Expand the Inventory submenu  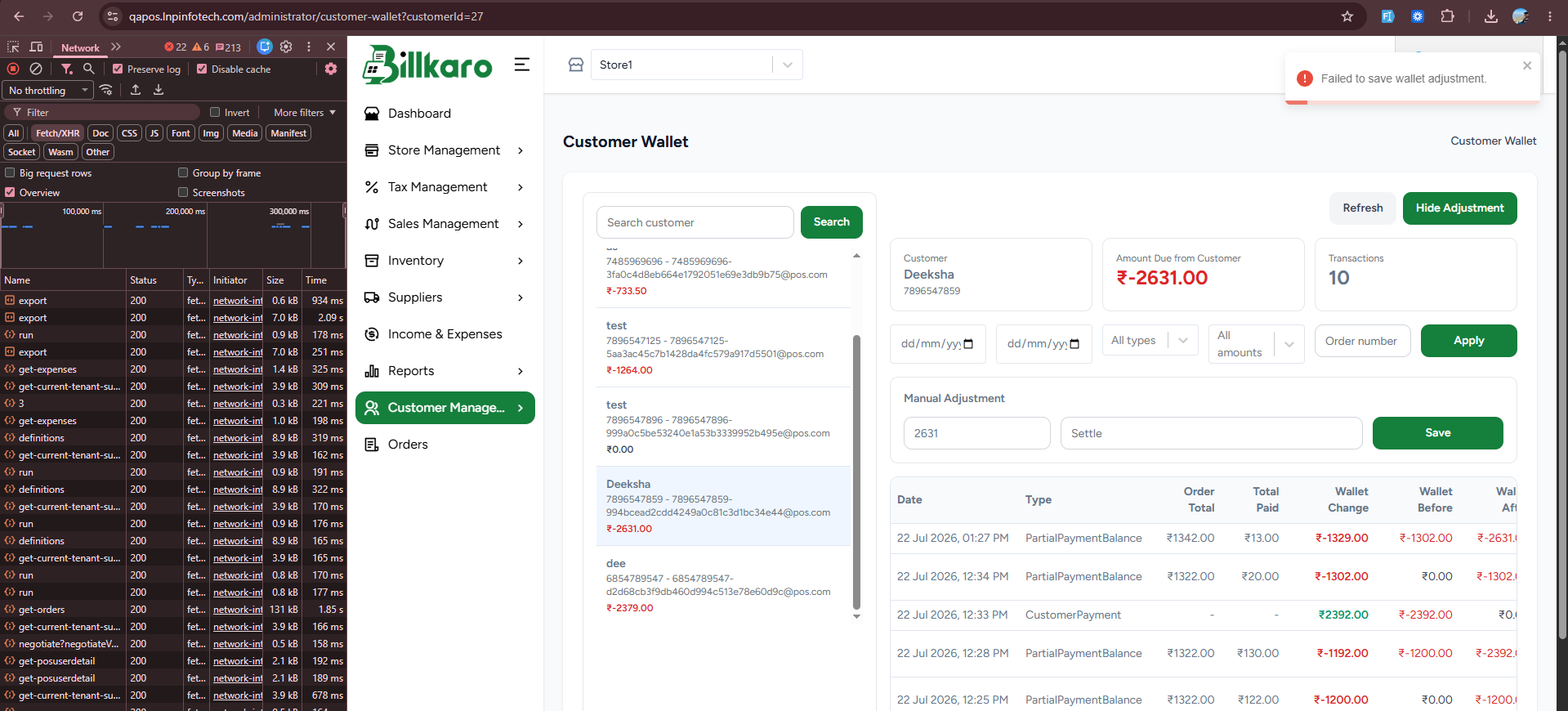445,261
